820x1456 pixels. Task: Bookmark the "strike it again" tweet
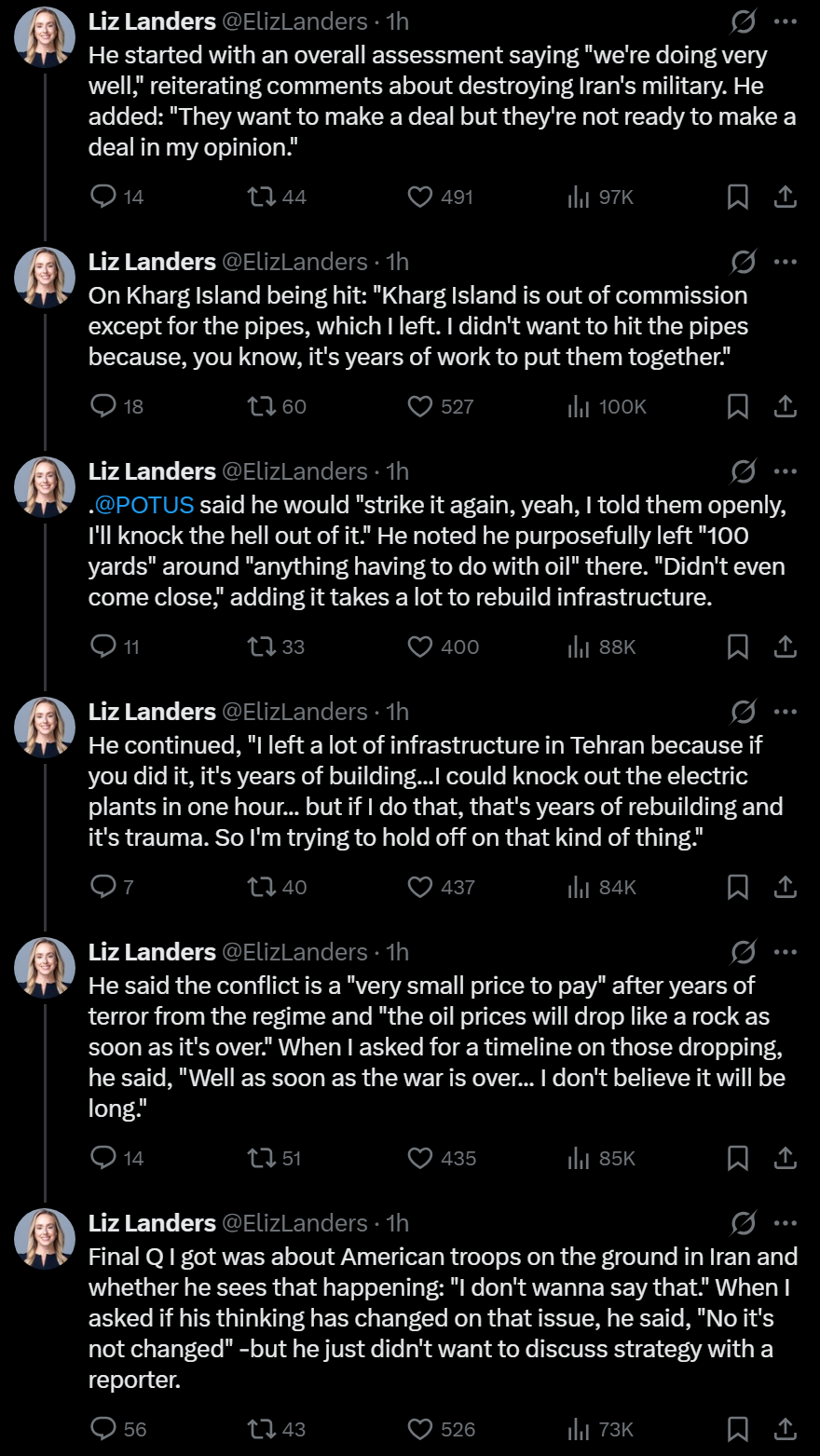[x=737, y=646]
